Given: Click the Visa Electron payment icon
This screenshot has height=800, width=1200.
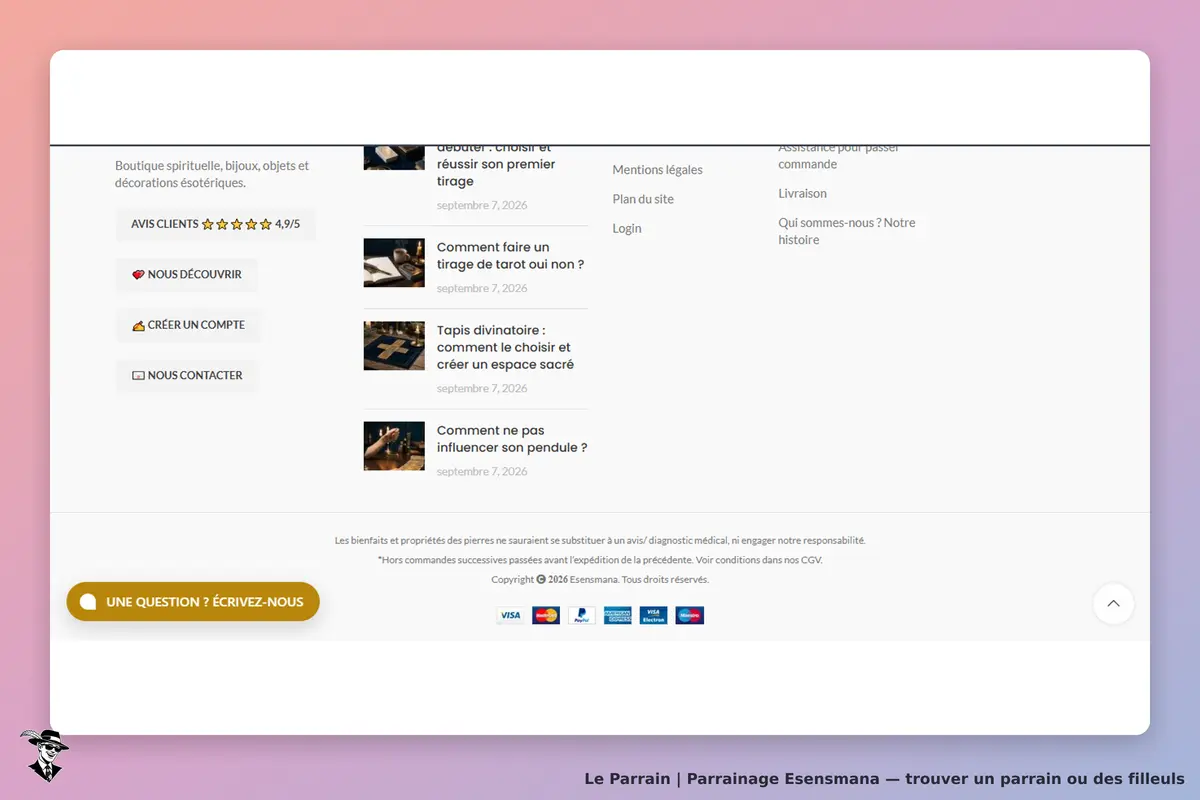Looking at the screenshot, I should click(x=654, y=615).
